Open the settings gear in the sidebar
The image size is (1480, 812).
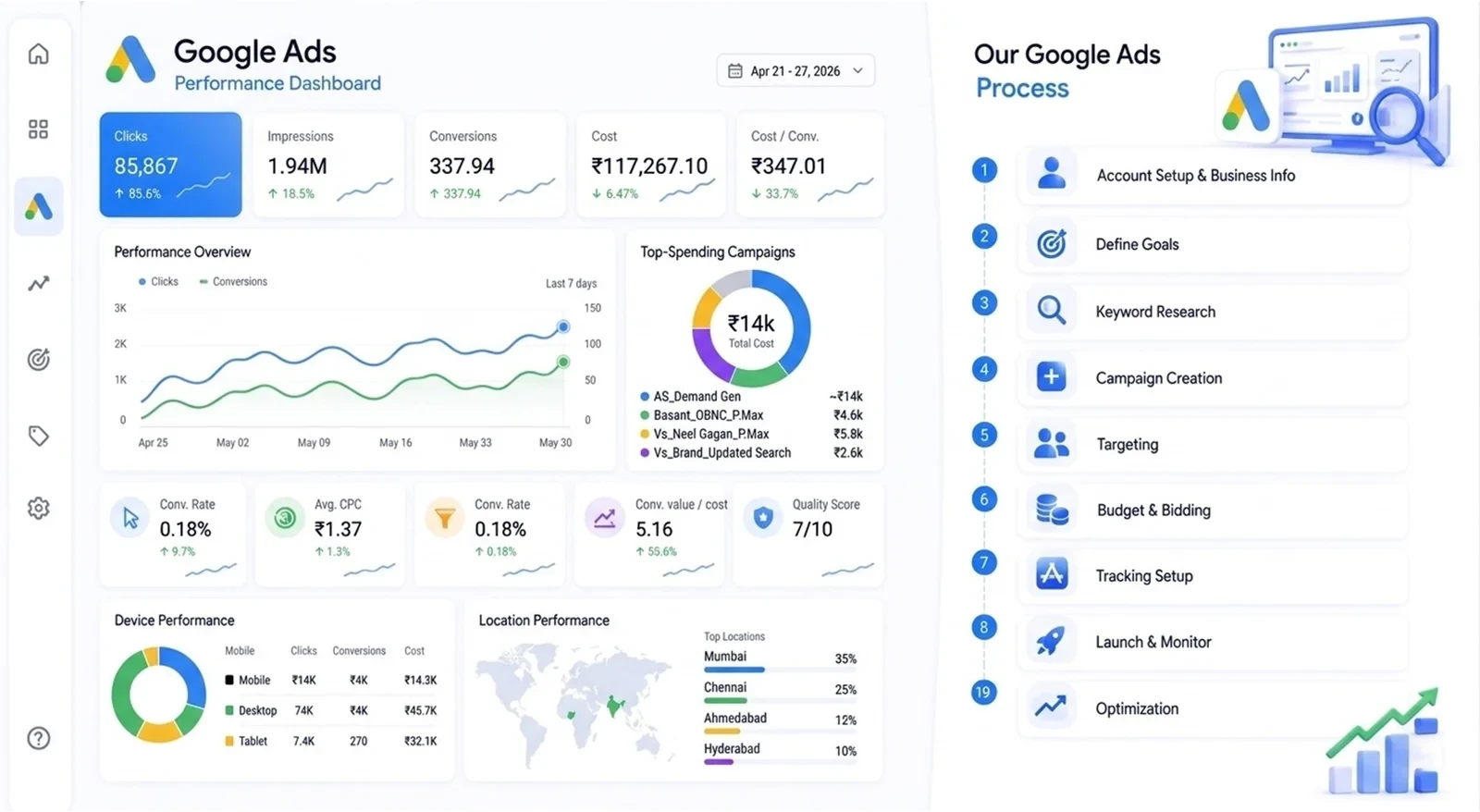click(38, 508)
